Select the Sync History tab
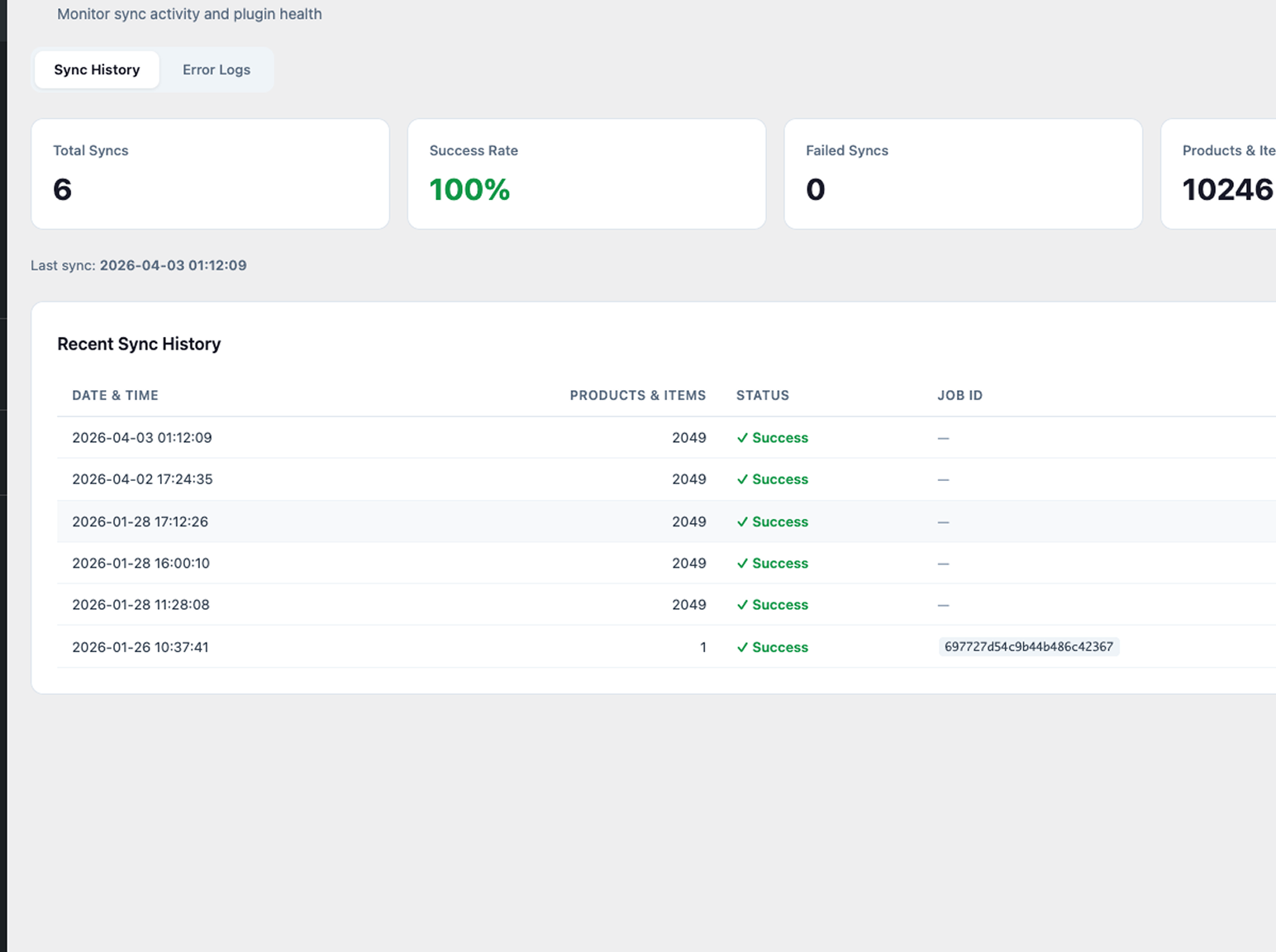The image size is (1276, 952). click(x=96, y=69)
